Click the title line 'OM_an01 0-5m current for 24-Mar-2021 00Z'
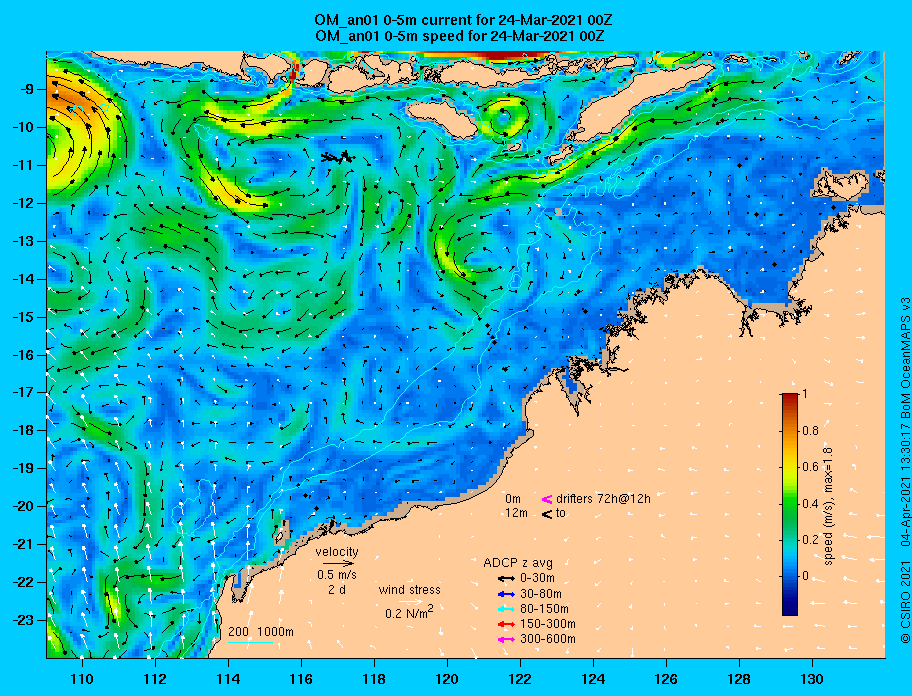 (x=463, y=20)
